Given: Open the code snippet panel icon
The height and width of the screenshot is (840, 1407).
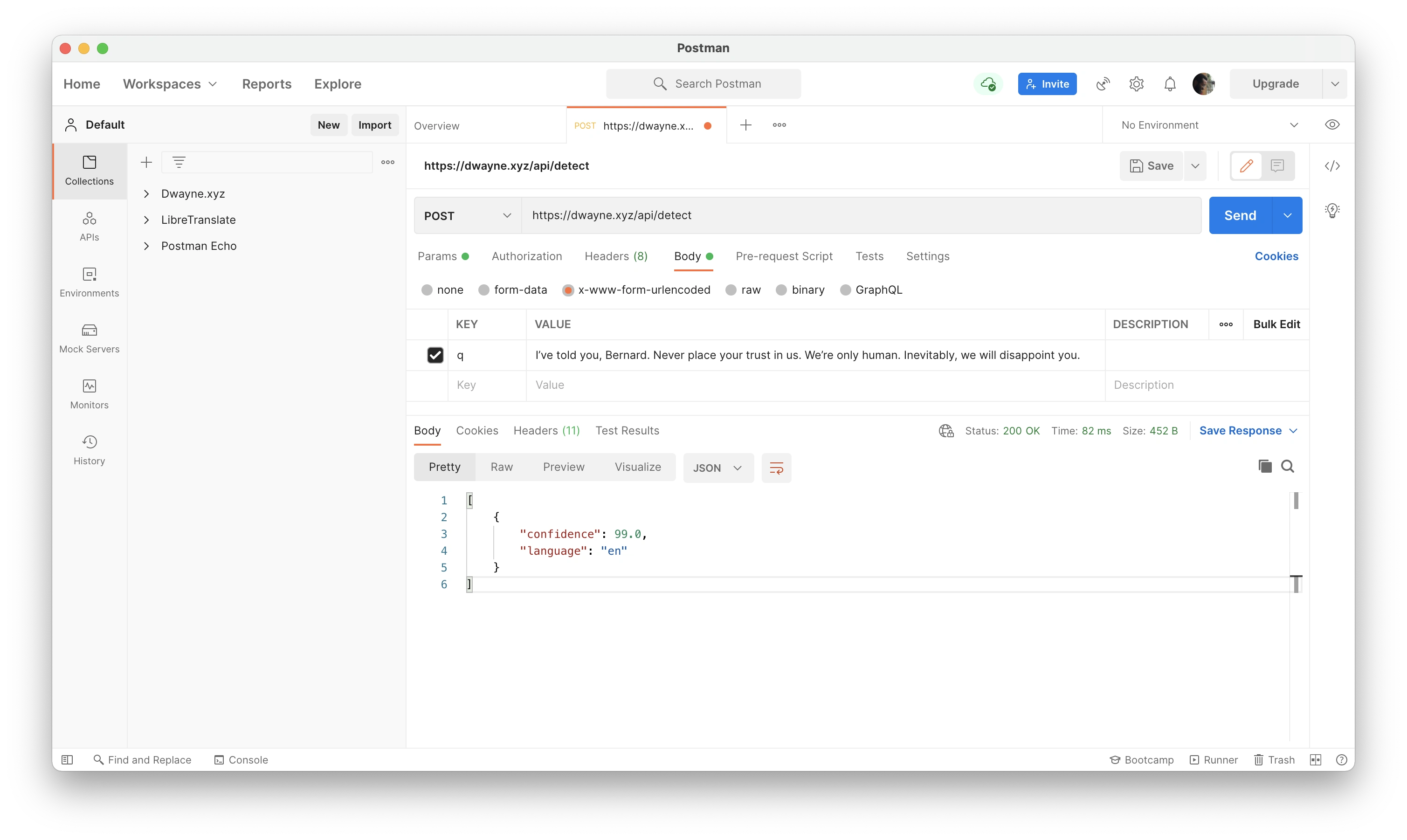Looking at the screenshot, I should tap(1332, 166).
